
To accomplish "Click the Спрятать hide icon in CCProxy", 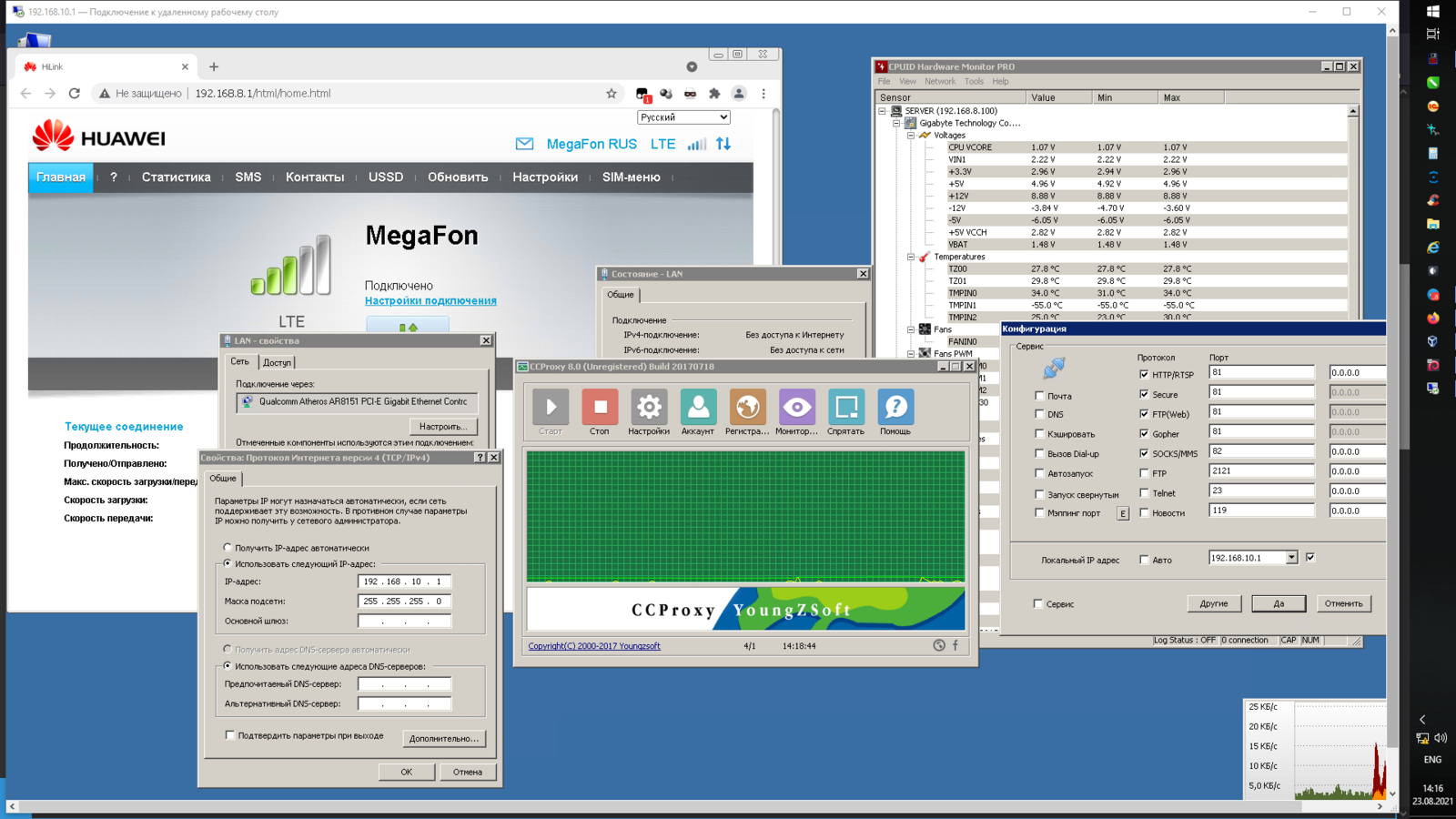I will point(845,408).
